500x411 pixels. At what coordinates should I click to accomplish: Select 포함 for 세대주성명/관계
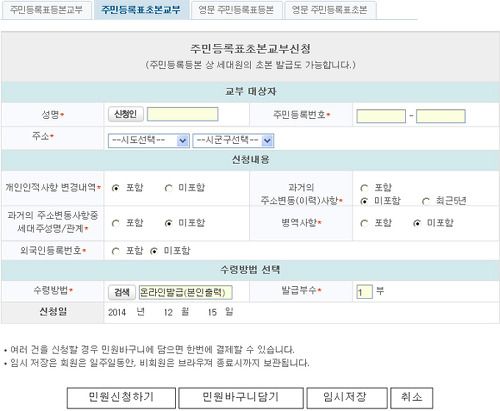(x=116, y=223)
